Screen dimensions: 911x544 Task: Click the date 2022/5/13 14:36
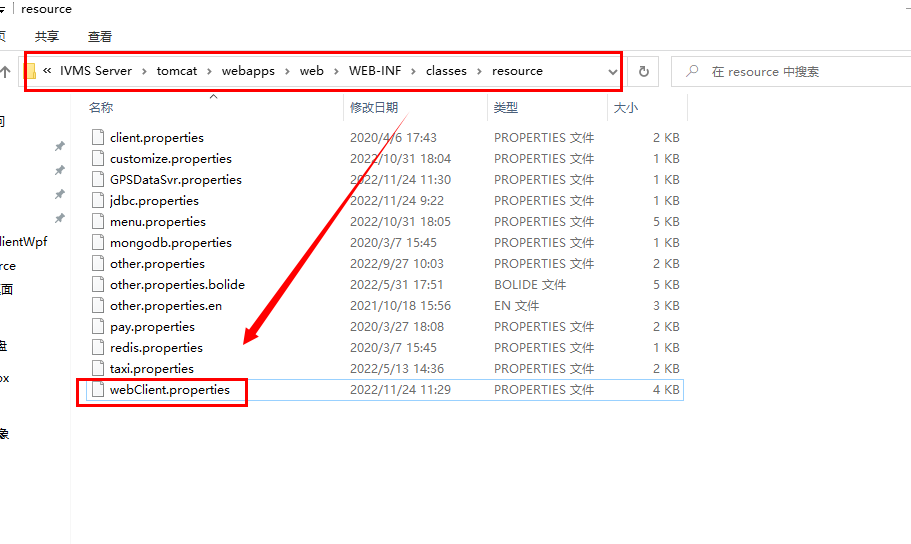tap(397, 368)
